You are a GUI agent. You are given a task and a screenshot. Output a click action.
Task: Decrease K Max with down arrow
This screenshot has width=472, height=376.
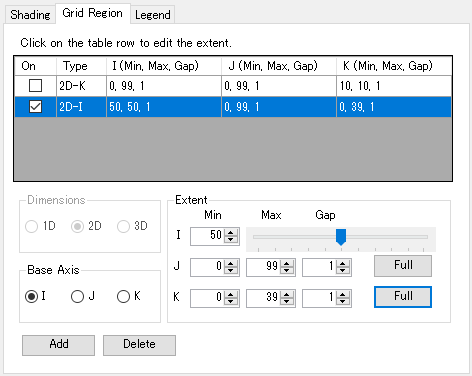pyautogui.click(x=287, y=302)
